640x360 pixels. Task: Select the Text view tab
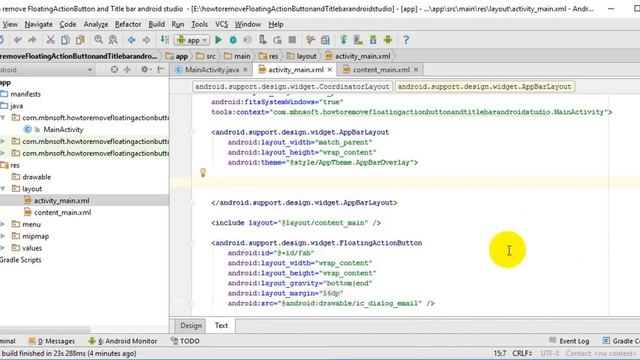(x=221, y=326)
